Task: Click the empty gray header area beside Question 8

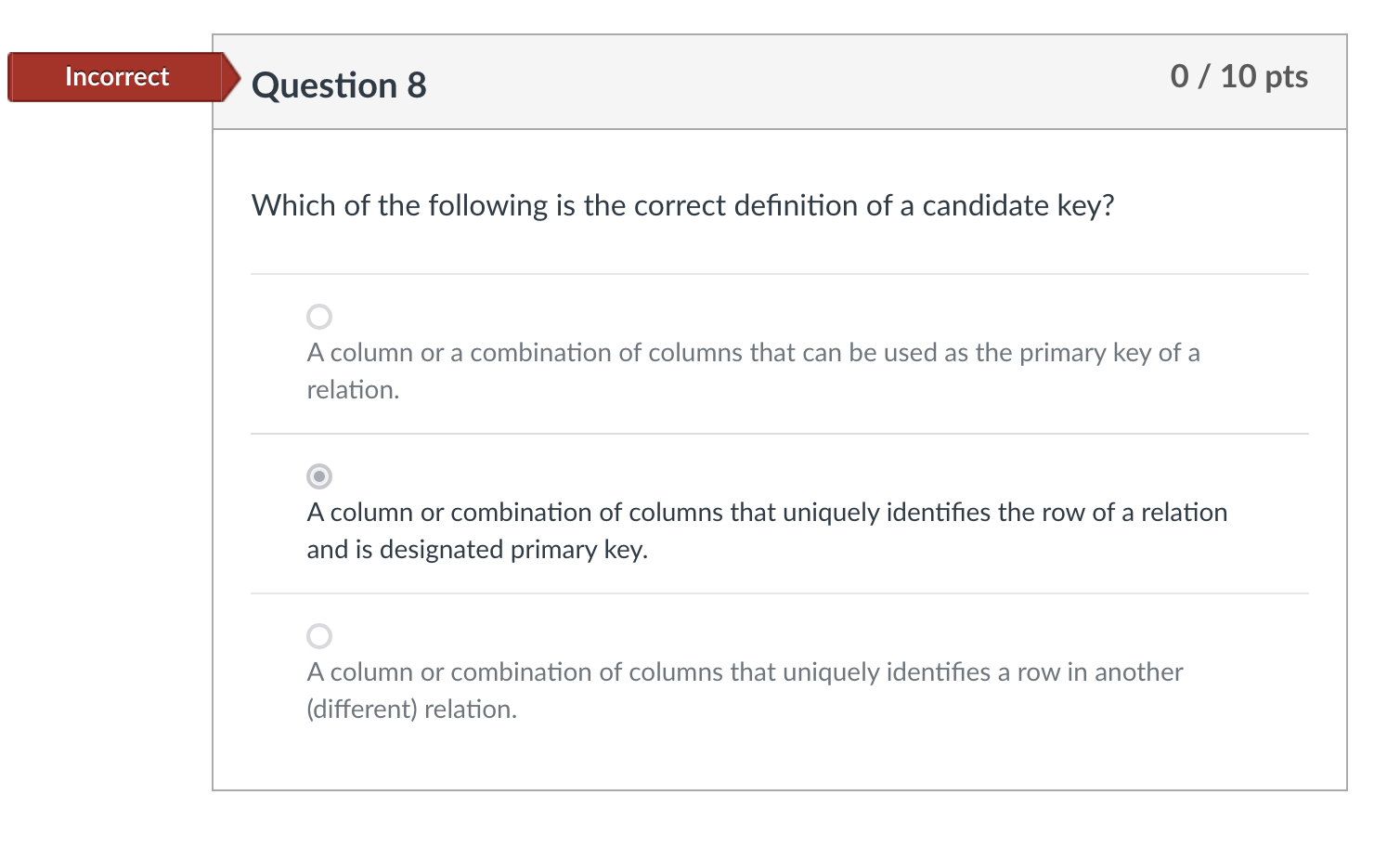Action: click(x=789, y=84)
